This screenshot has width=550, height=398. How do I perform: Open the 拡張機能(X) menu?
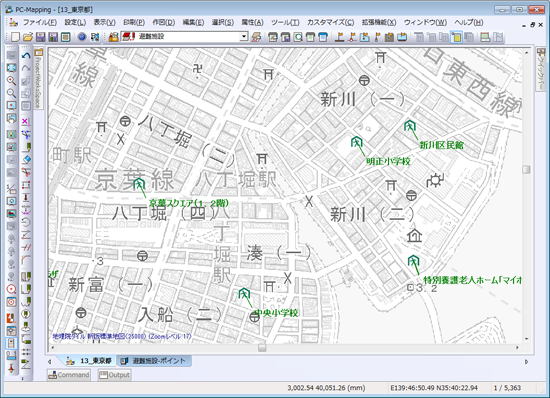[379, 22]
